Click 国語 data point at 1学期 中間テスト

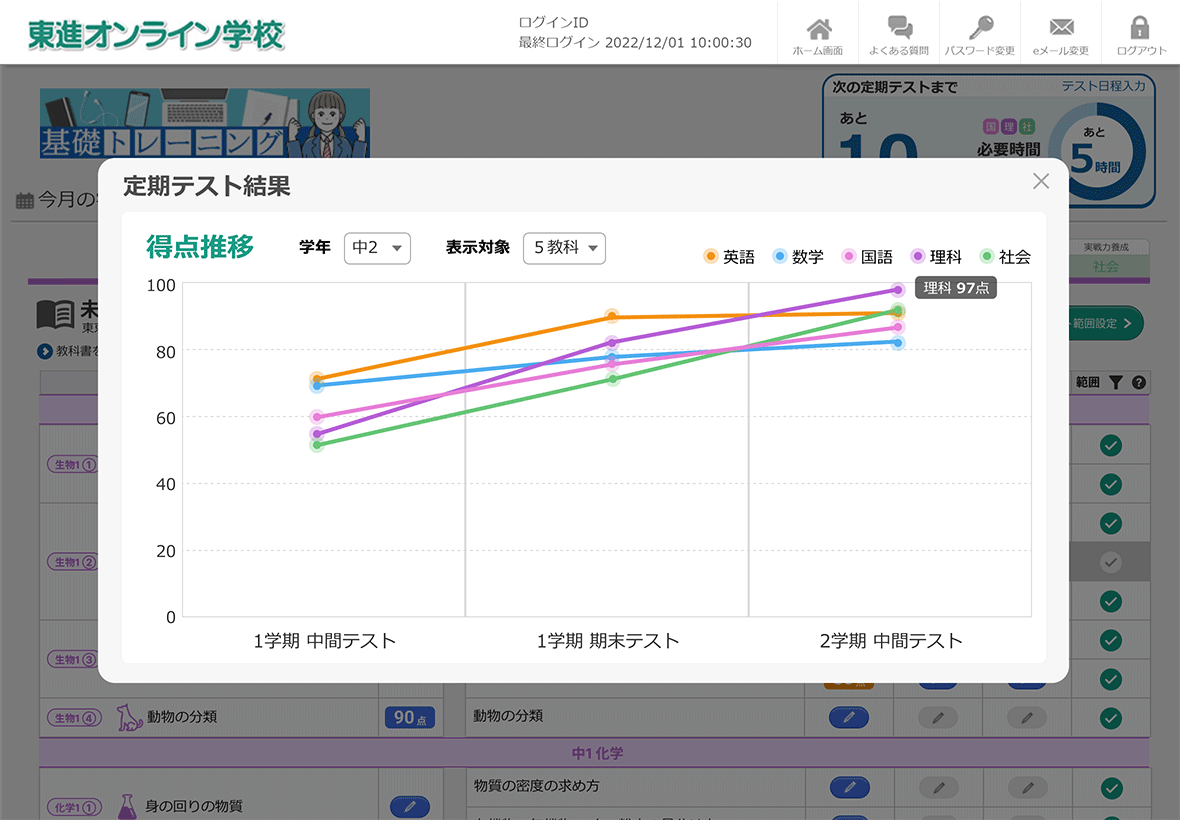pyautogui.click(x=317, y=417)
